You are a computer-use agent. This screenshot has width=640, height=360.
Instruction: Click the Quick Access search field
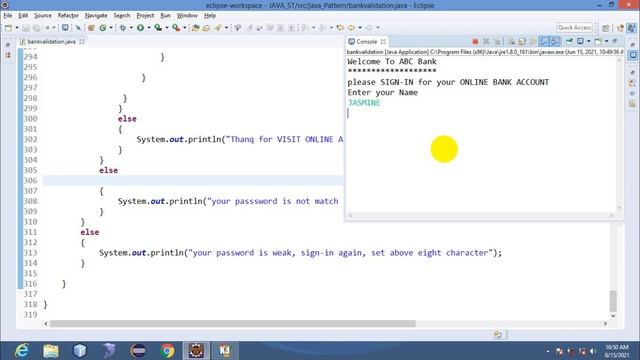574,27
